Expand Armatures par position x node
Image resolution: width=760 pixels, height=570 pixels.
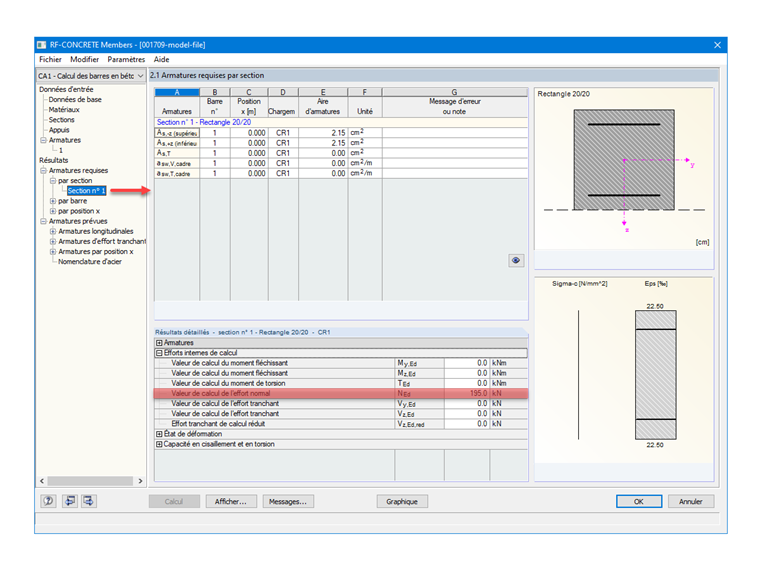click(x=53, y=252)
